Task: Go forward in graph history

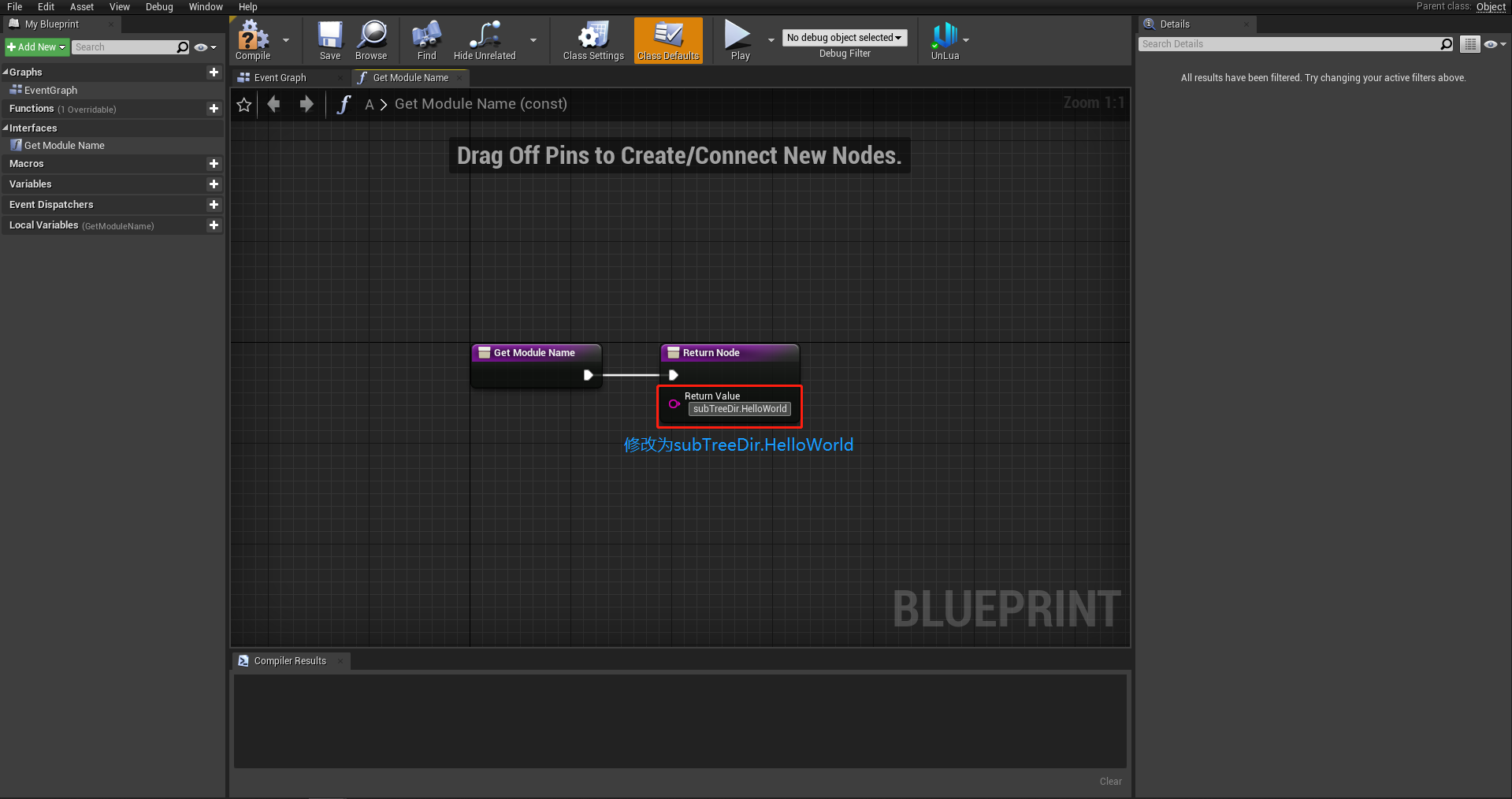Action: [306, 104]
